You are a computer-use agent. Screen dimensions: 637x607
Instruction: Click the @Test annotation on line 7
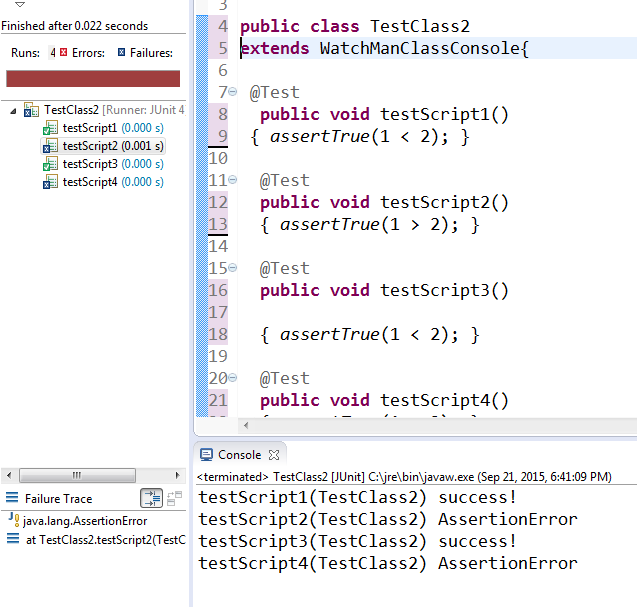(275, 92)
